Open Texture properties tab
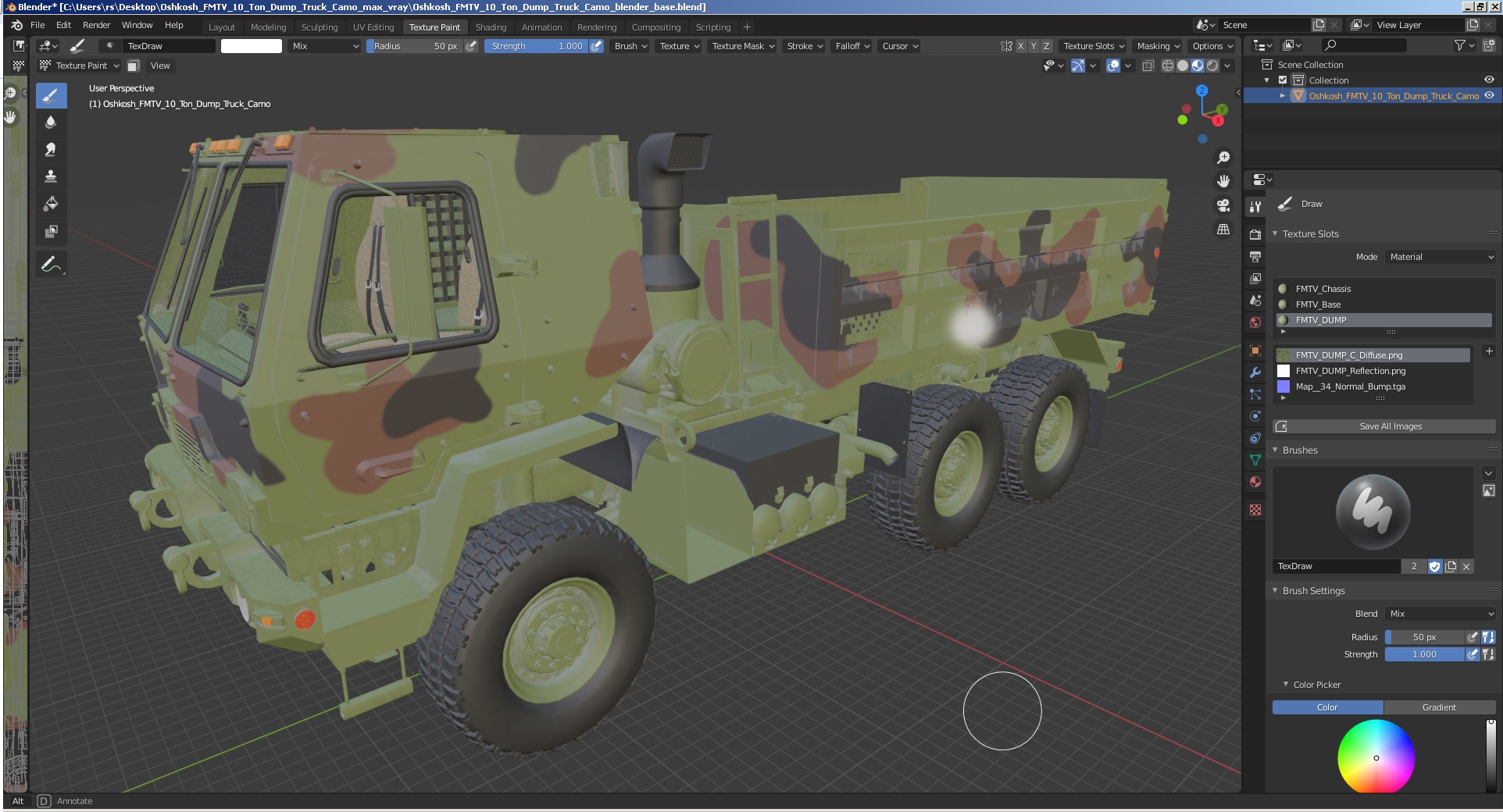Screen dimensions: 1503x812 pyautogui.click(x=1255, y=510)
